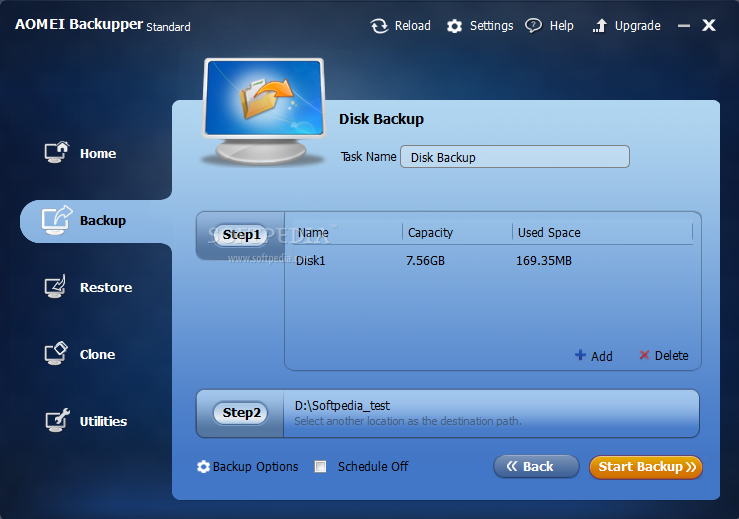739x519 pixels.
Task: Click 'Select another location' hint text
Action: tap(408, 421)
